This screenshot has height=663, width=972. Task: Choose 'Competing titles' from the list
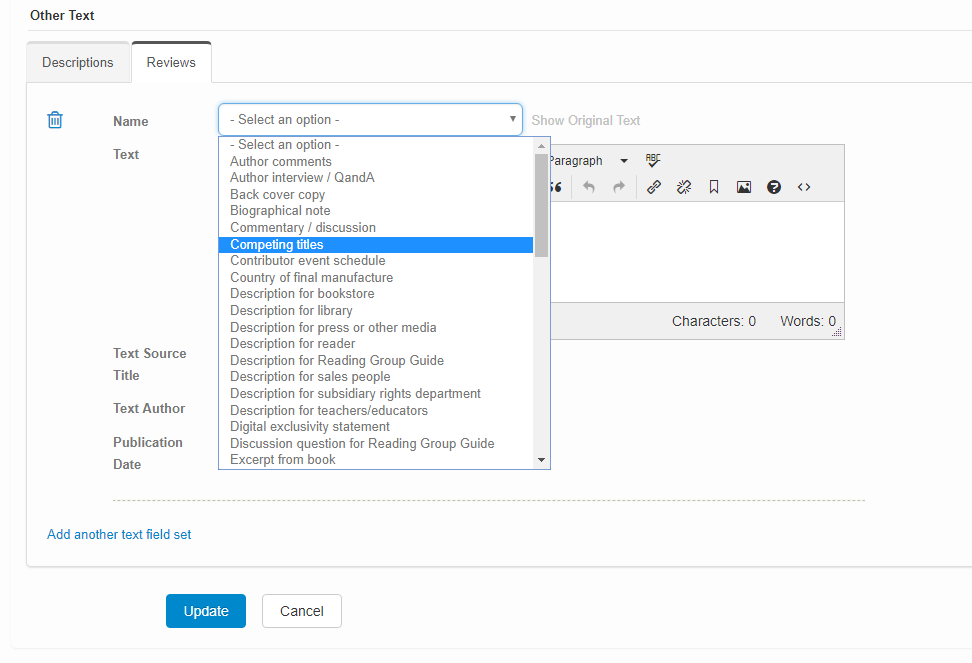276,244
